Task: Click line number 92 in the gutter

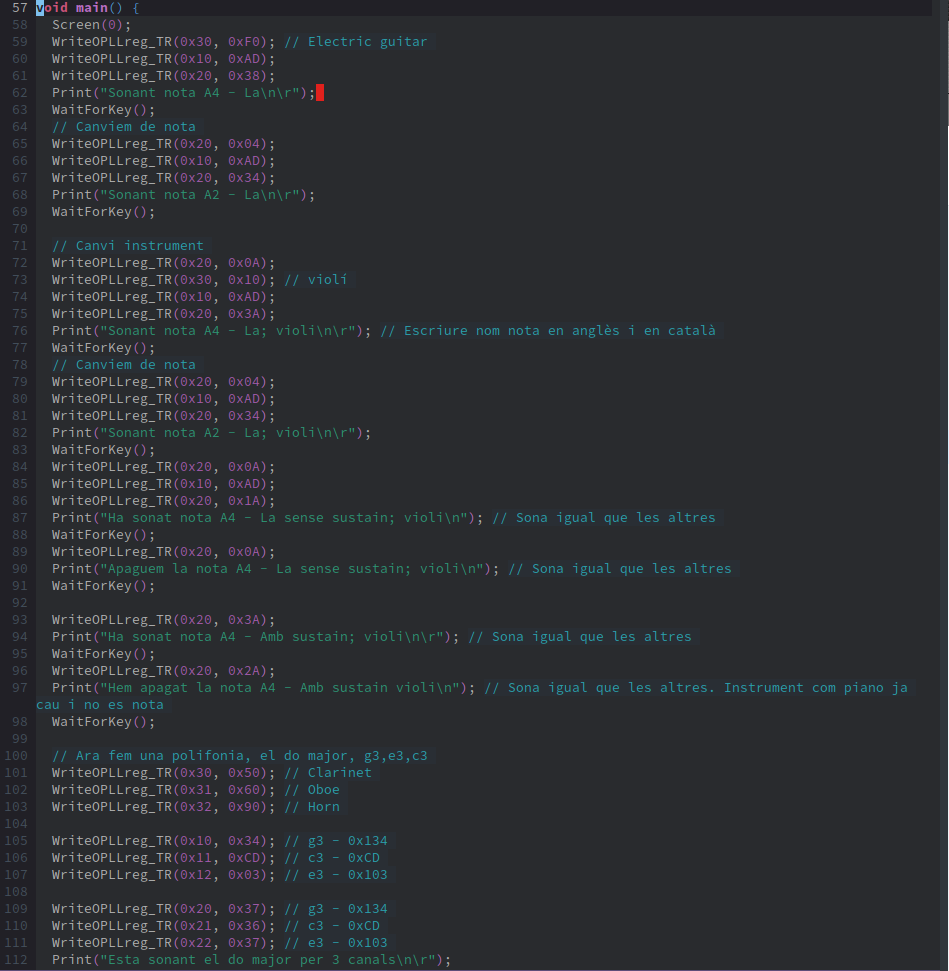Action: (20, 603)
